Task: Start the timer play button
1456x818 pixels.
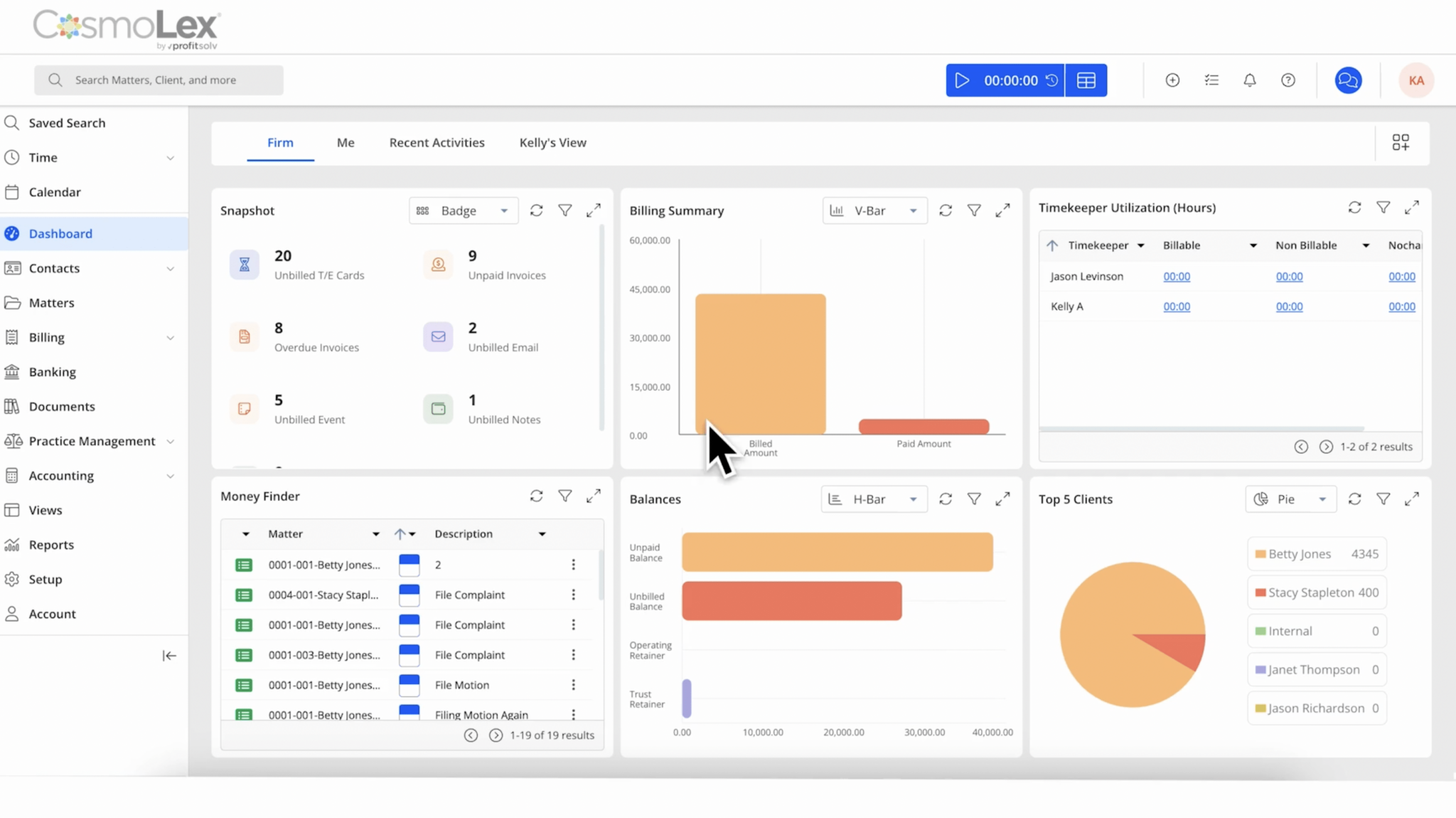Action: tap(962, 80)
